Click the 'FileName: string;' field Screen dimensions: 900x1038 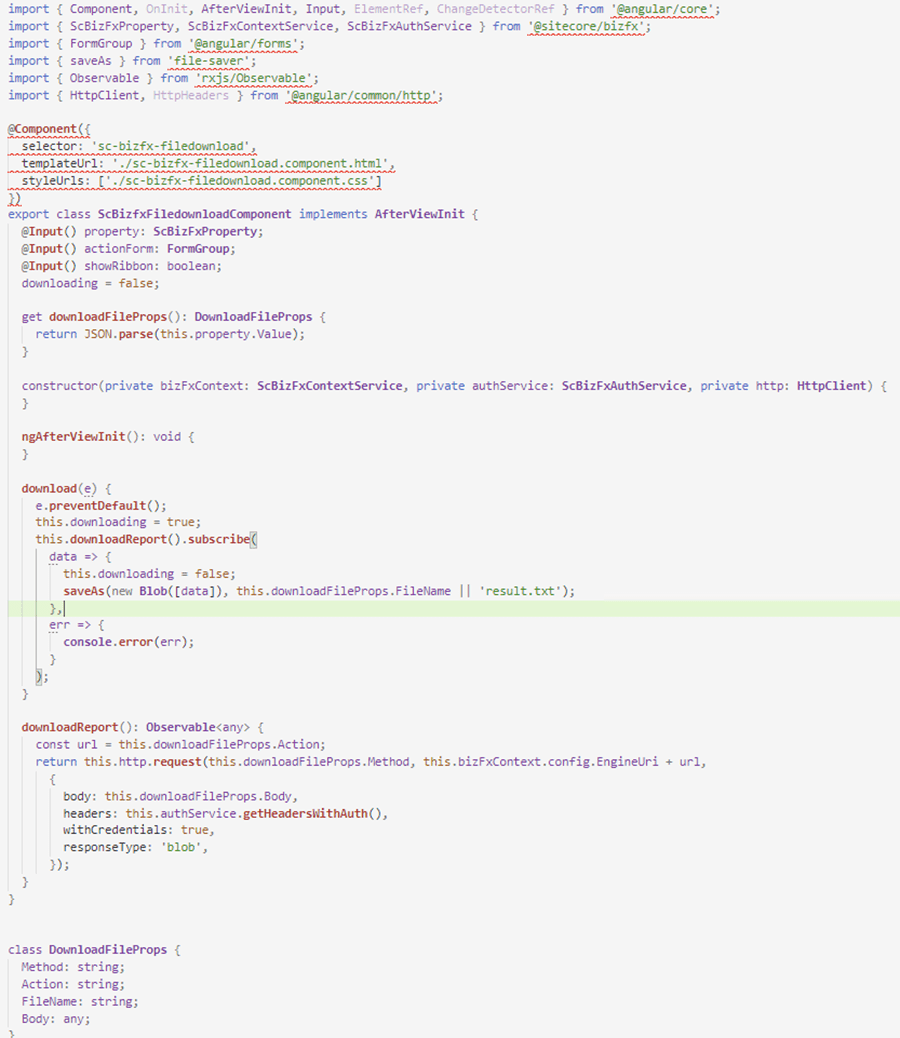point(80,1001)
